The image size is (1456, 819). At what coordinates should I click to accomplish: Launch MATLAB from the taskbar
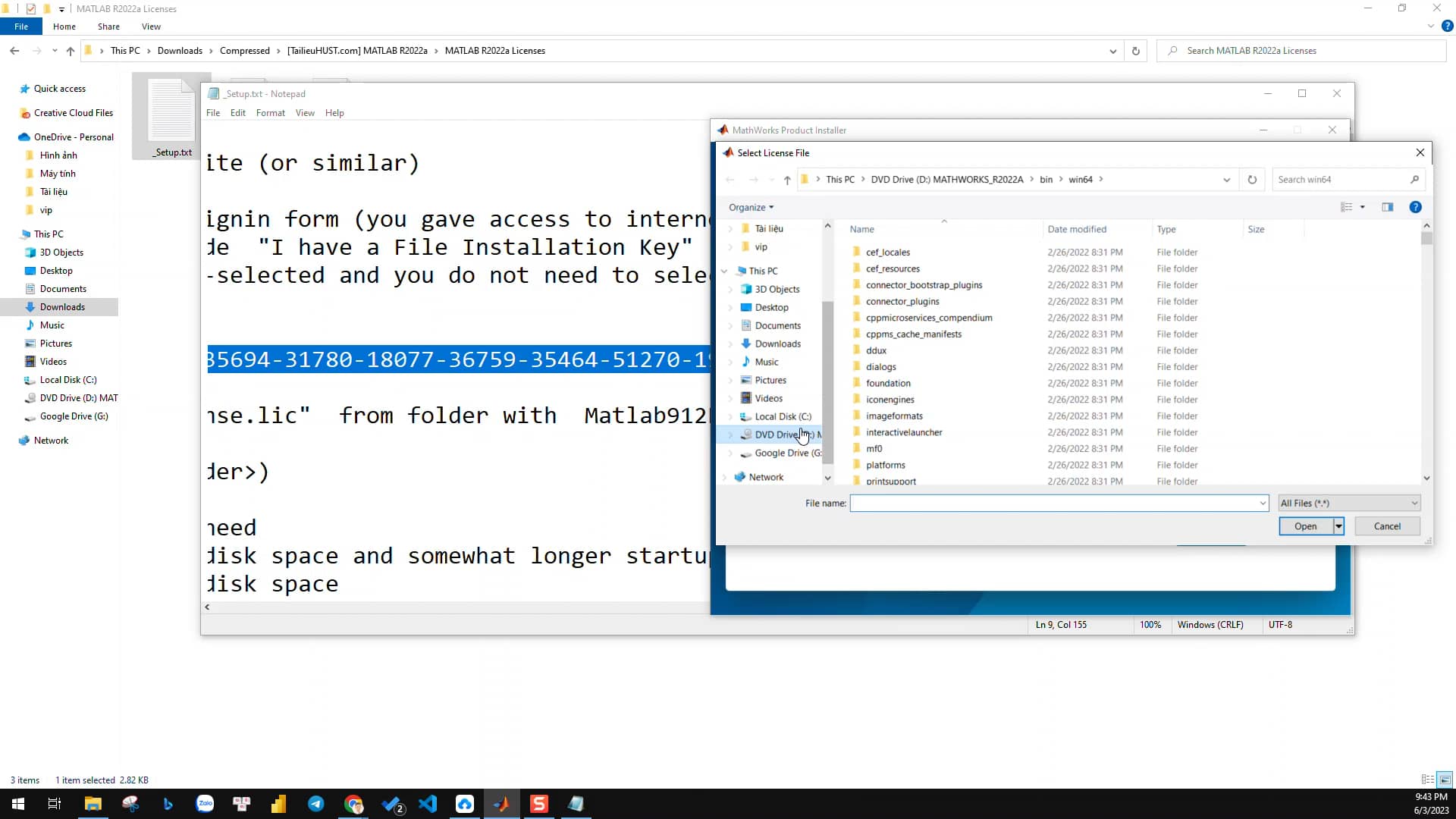click(x=502, y=804)
